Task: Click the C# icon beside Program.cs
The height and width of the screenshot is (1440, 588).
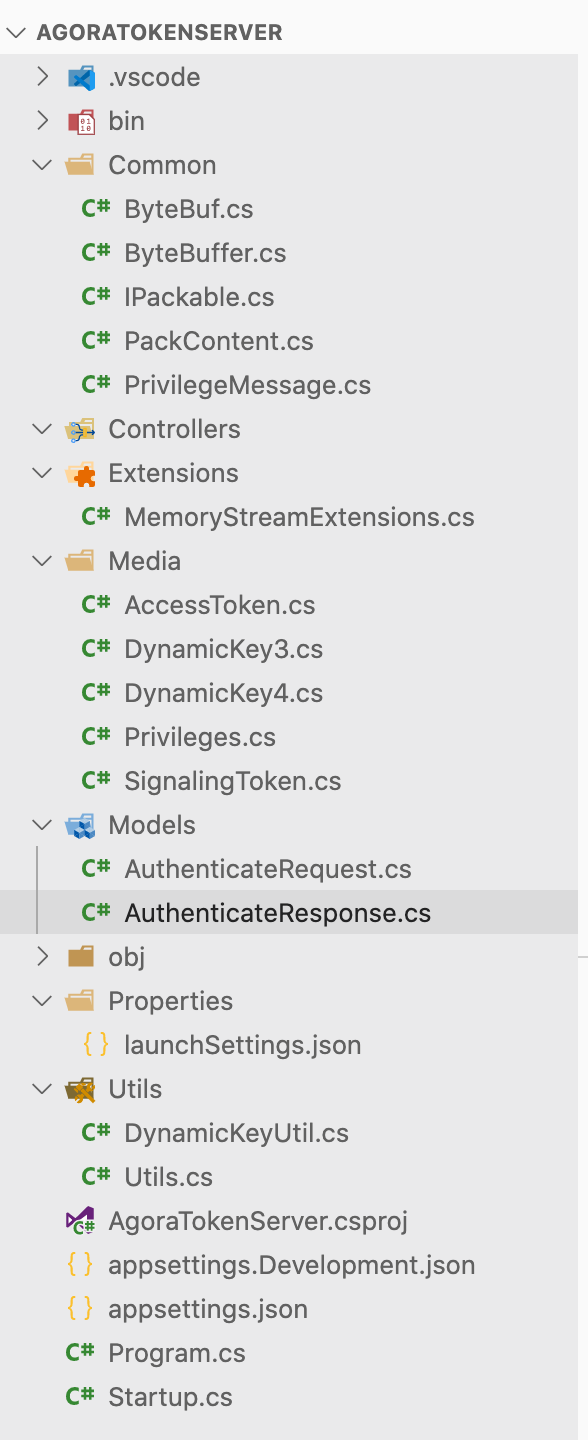Action: coord(80,1353)
